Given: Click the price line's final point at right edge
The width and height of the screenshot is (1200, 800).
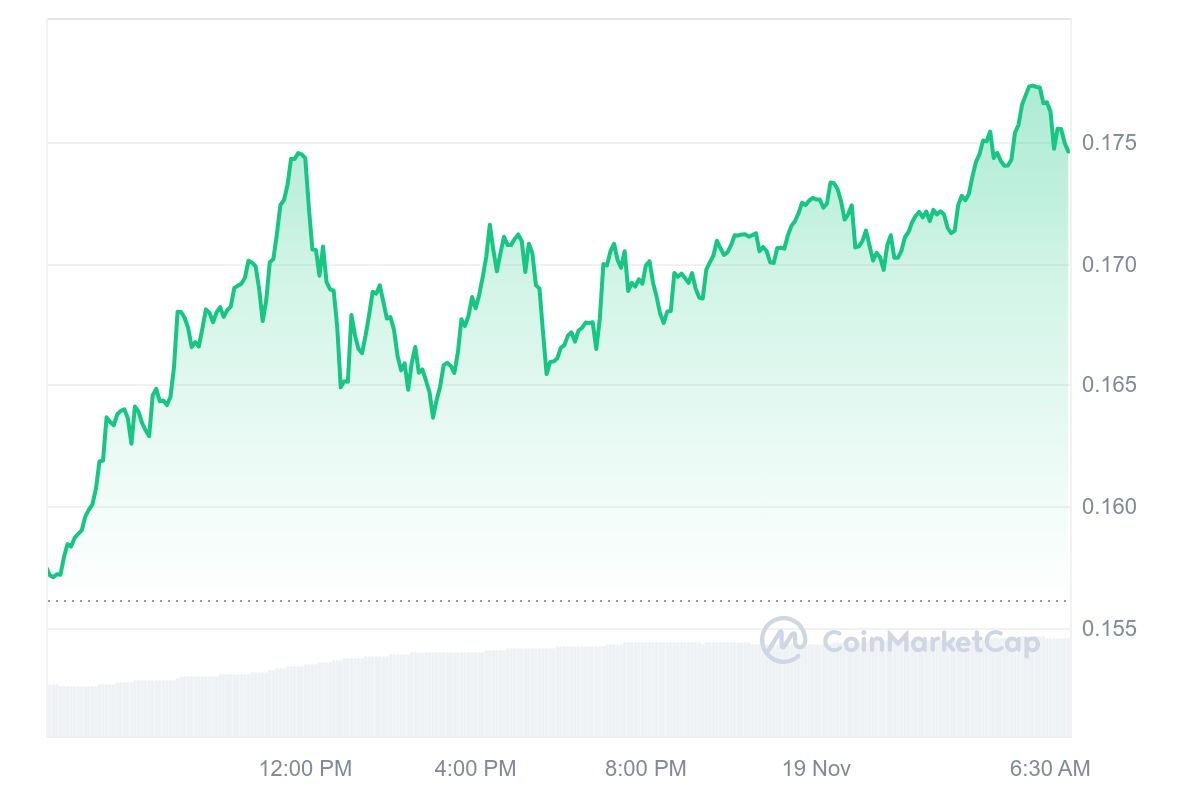Looking at the screenshot, I should coord(1068,152).
